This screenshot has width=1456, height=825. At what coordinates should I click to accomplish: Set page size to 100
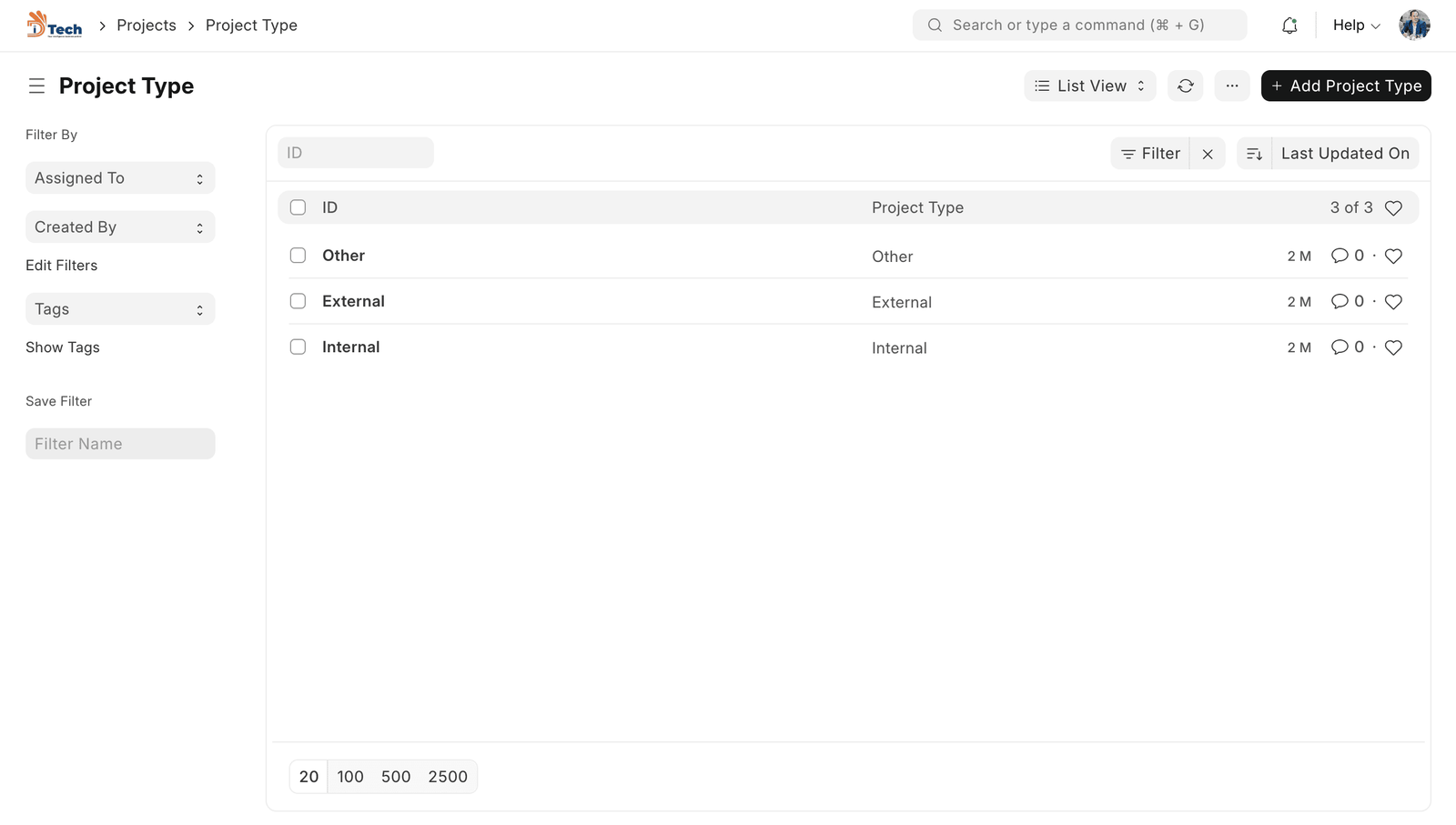tap(349, 777)
